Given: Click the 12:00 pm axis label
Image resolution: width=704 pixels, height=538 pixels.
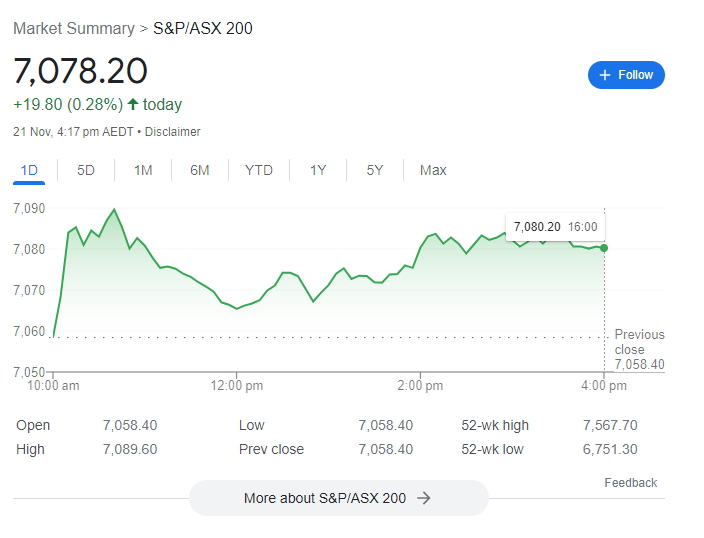Looking at the screenshot, I should (237, 386).
